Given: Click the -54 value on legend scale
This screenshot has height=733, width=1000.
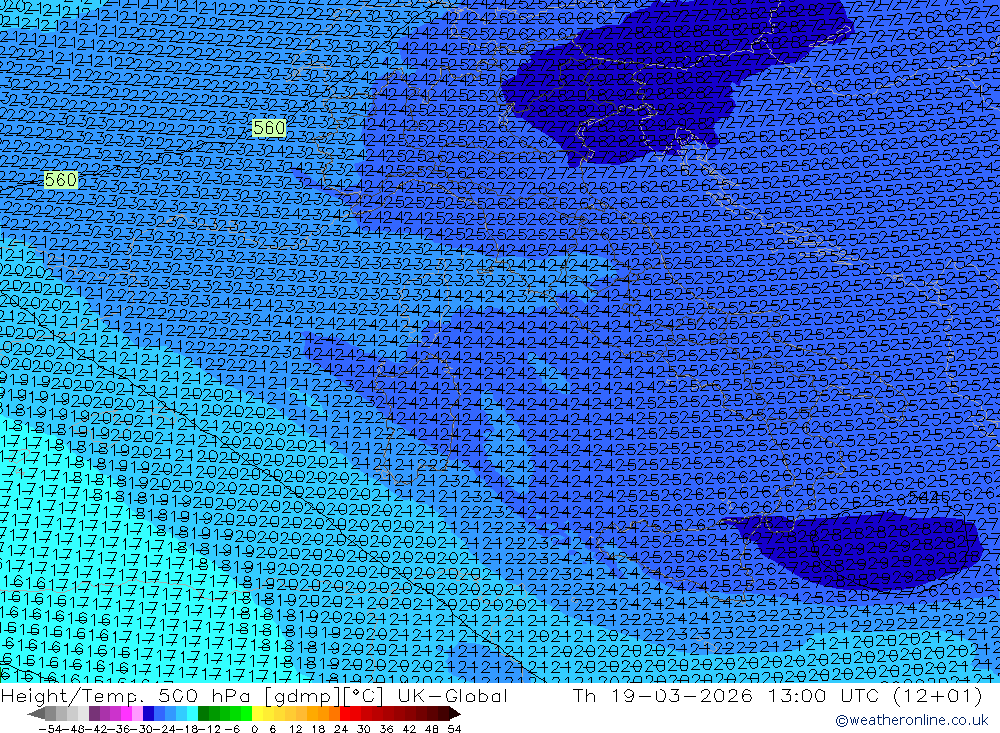Looking at the screenshot, I should tap(50, 729).
